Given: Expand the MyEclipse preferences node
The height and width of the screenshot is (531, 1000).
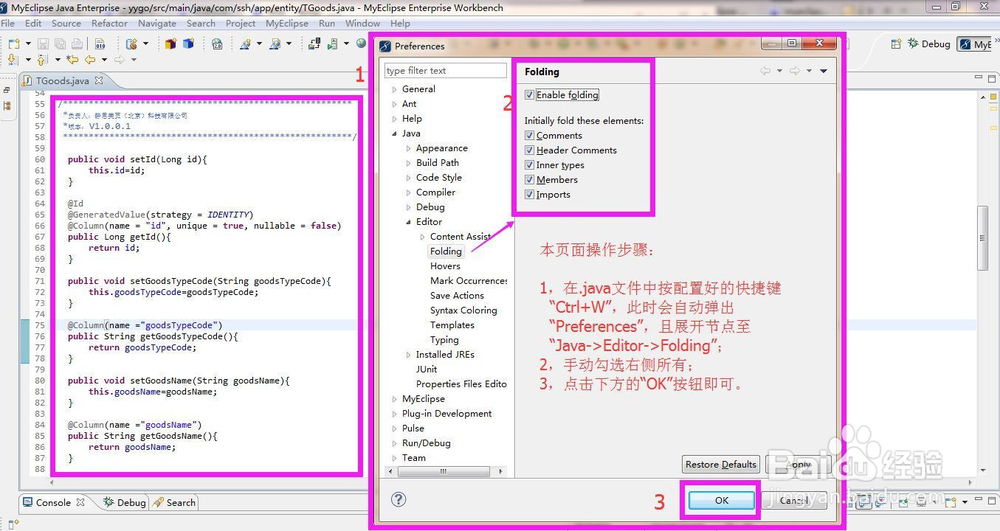Looking at the screenshot, I should (x=394, y=399).
